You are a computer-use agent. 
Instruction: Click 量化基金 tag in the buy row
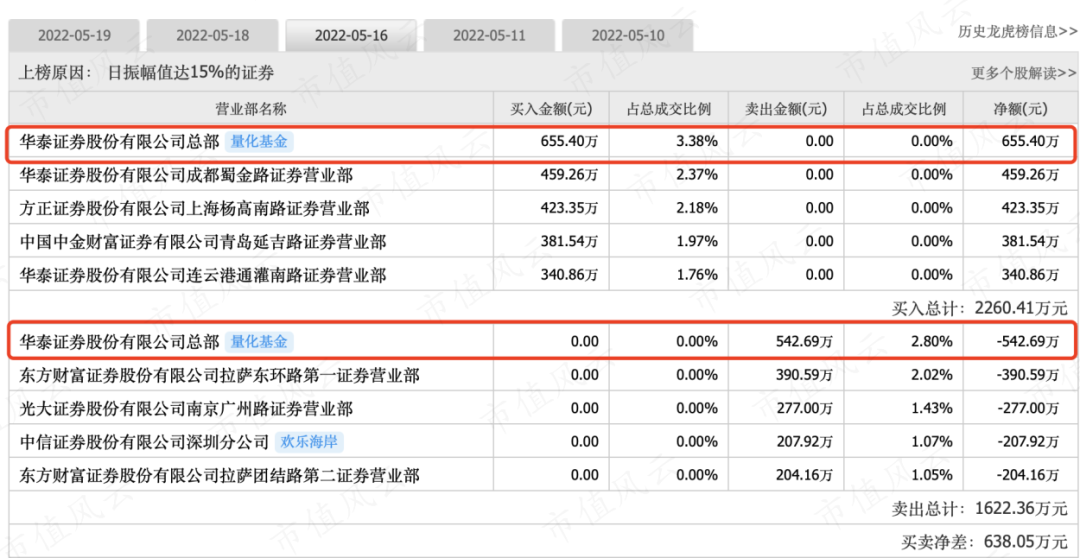point(259,142)
